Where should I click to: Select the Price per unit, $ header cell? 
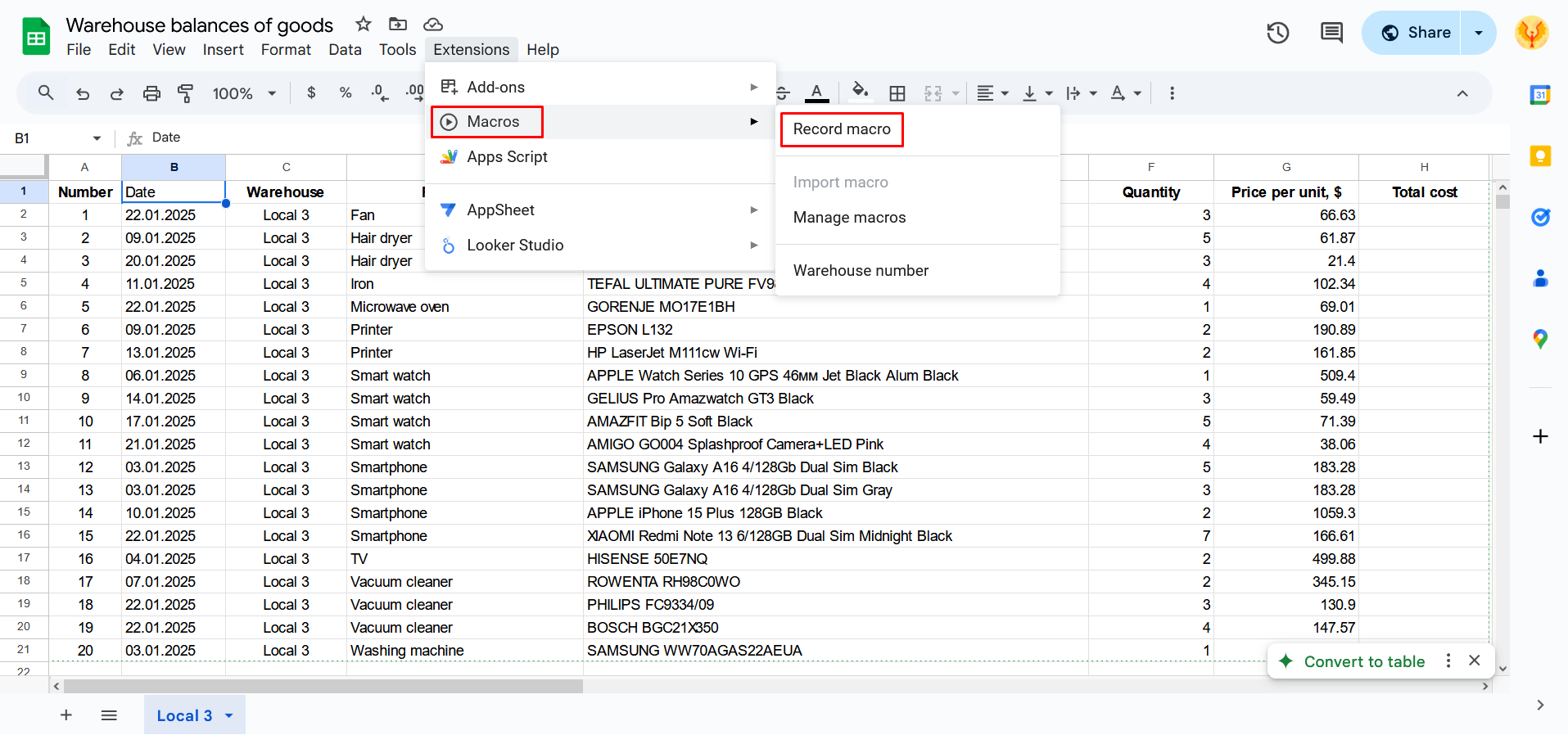(x=1286, y=192)
